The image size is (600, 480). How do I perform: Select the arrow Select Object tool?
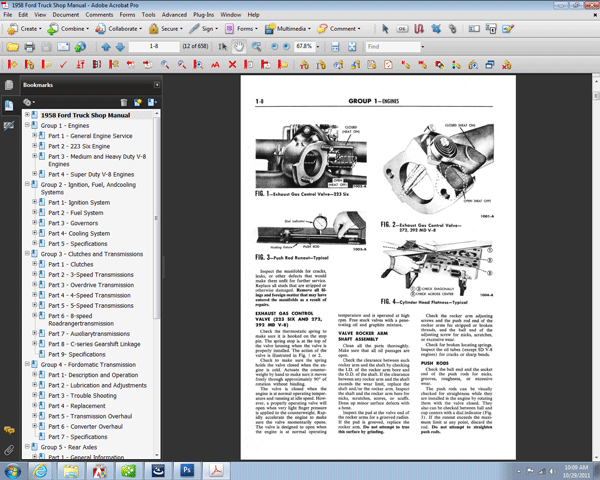(x=385, y=29)
